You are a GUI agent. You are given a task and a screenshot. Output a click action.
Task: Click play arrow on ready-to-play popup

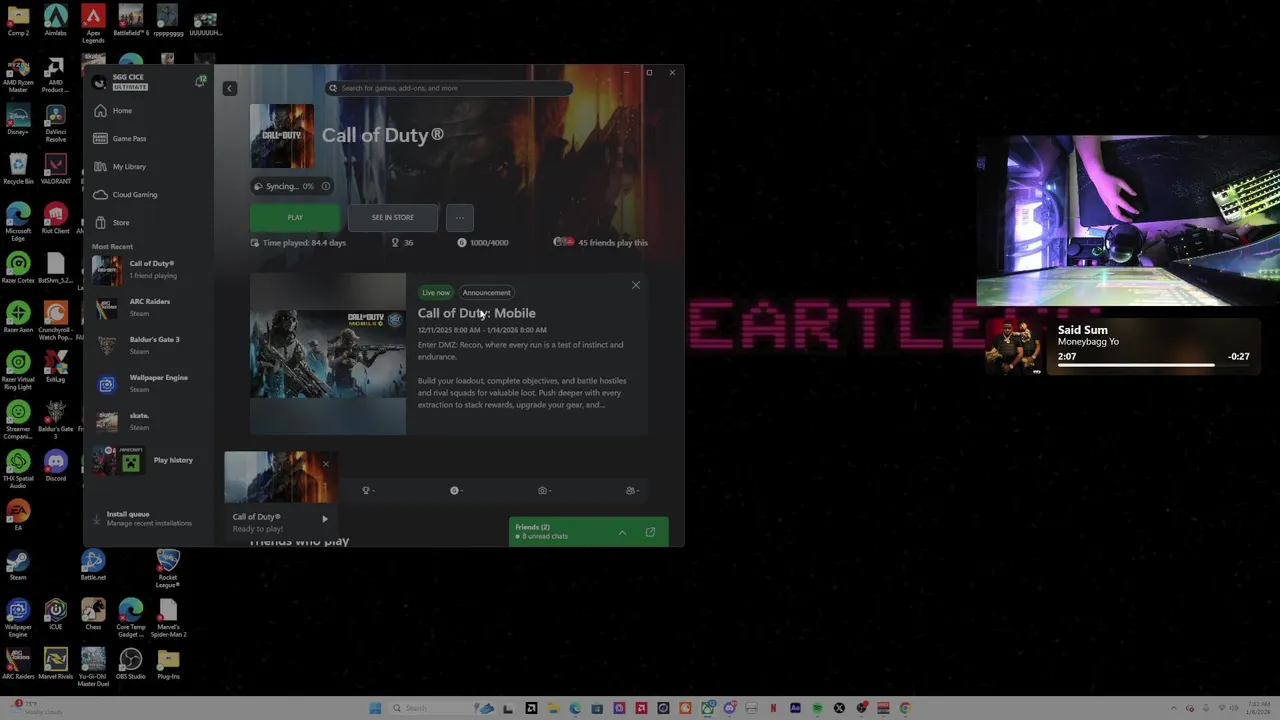325,519
